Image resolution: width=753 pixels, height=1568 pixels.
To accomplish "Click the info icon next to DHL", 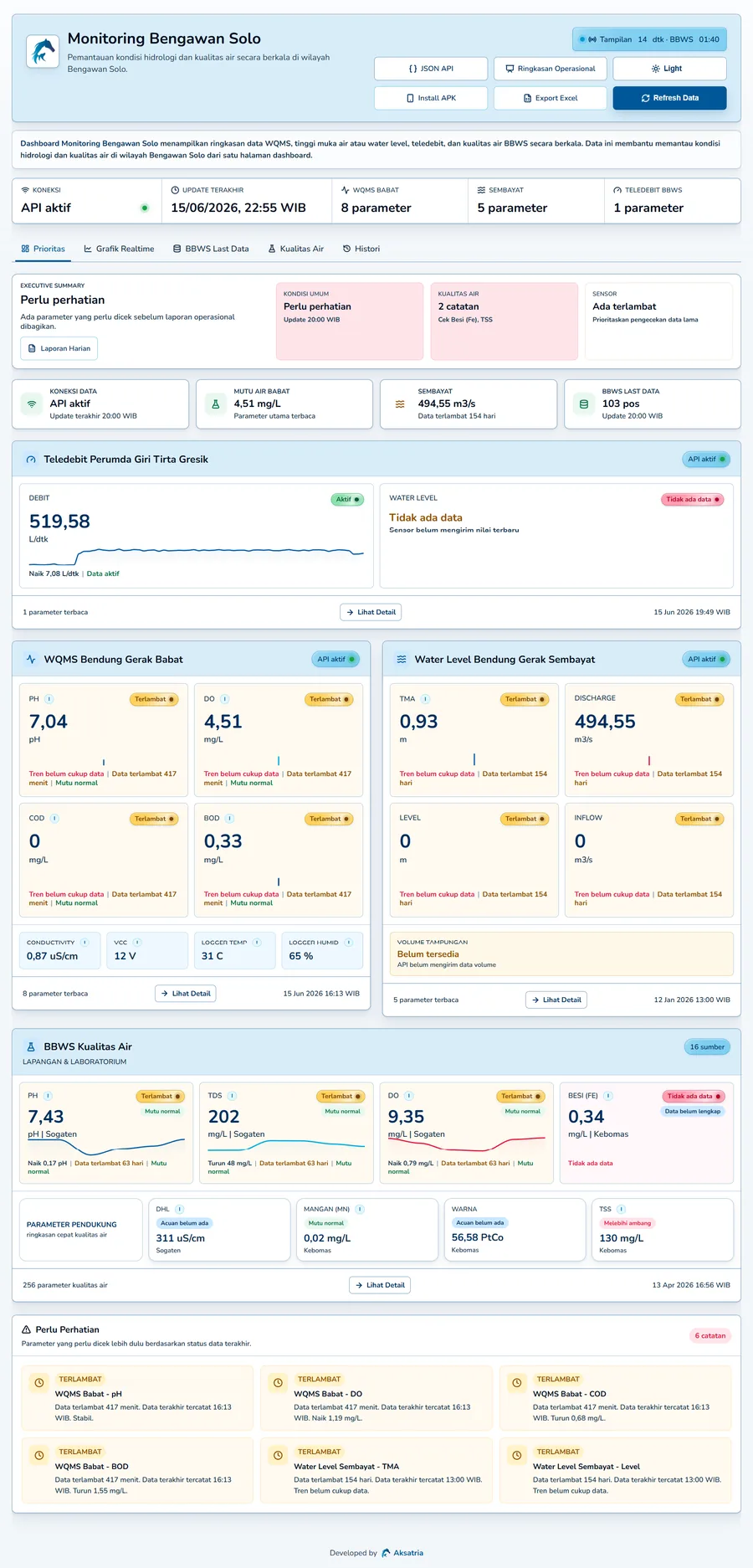I will [x=180, y=1210].
